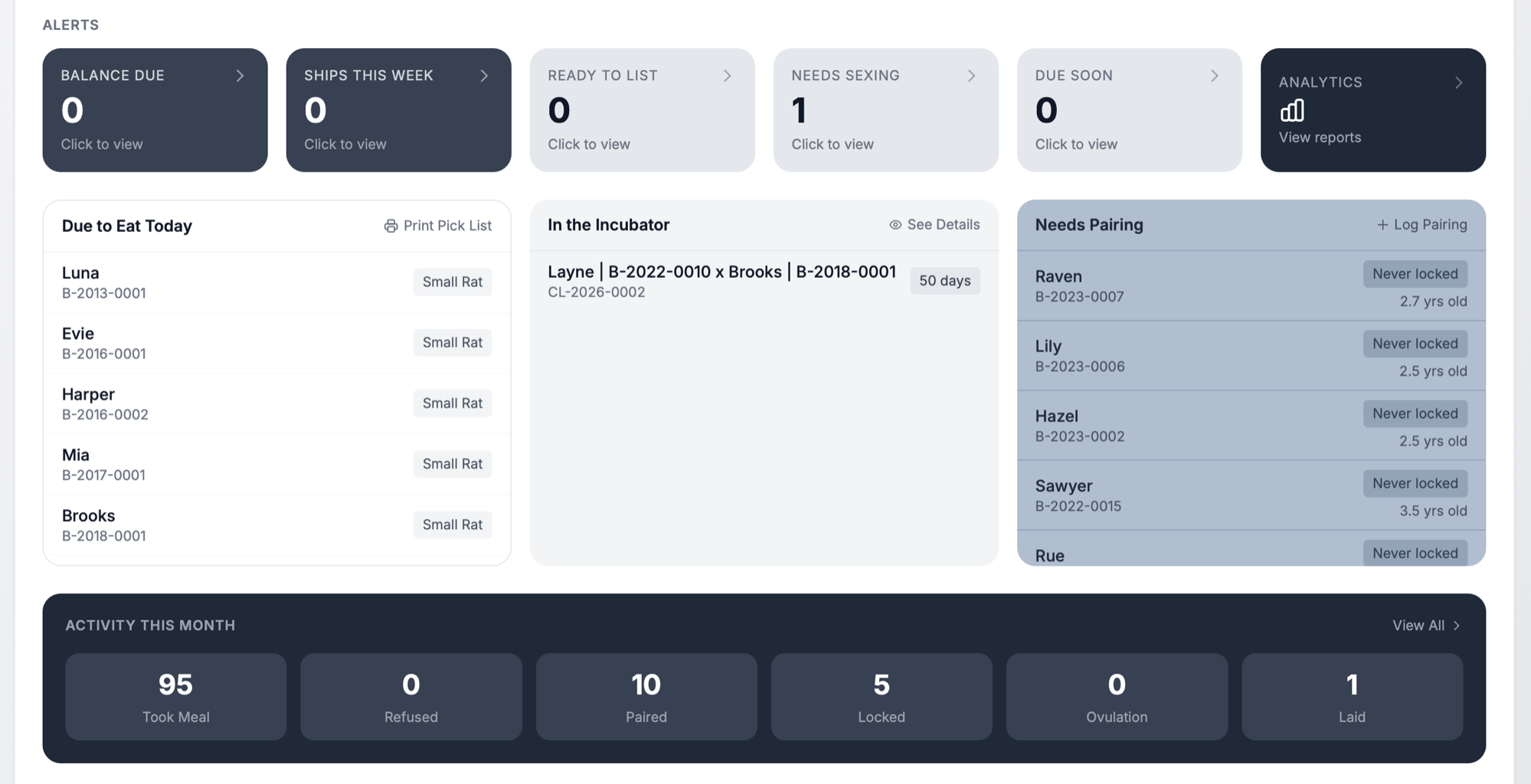
Task: Click the 50 days badge on Layne's clutch
Action: point(945,280)
